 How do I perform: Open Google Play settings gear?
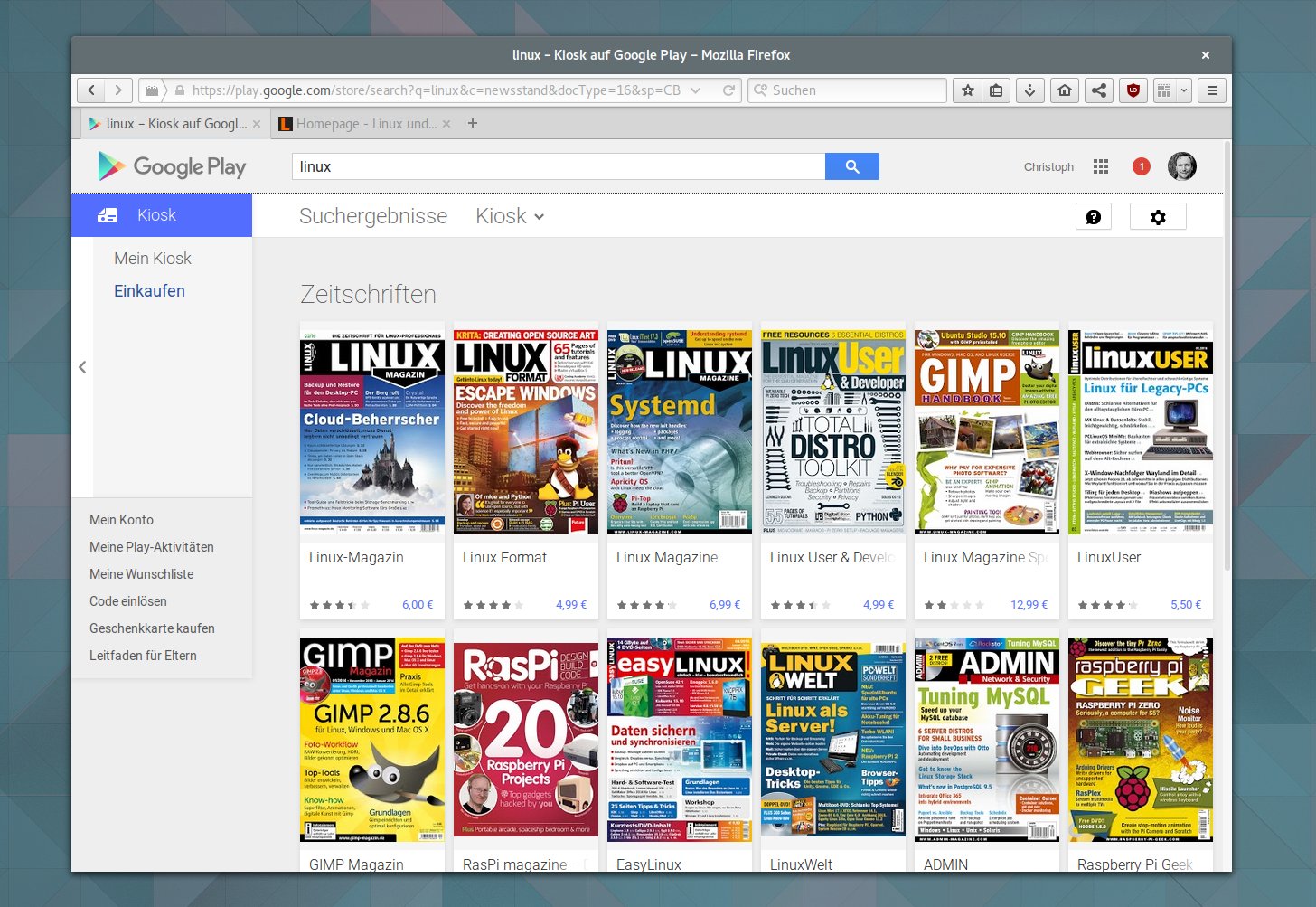pos(1159,217)
